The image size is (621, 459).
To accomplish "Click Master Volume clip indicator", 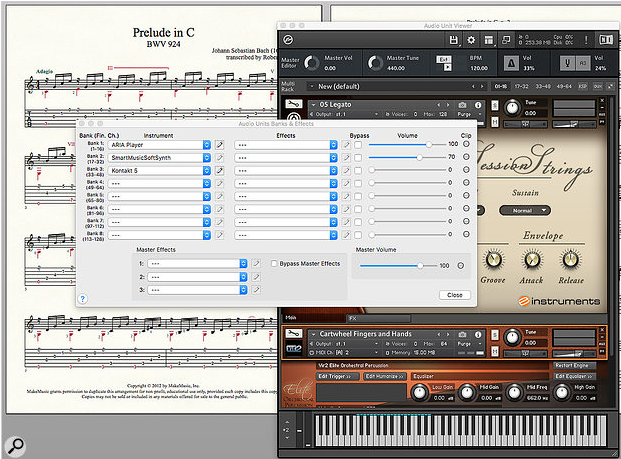I will [x=461, y=266].
